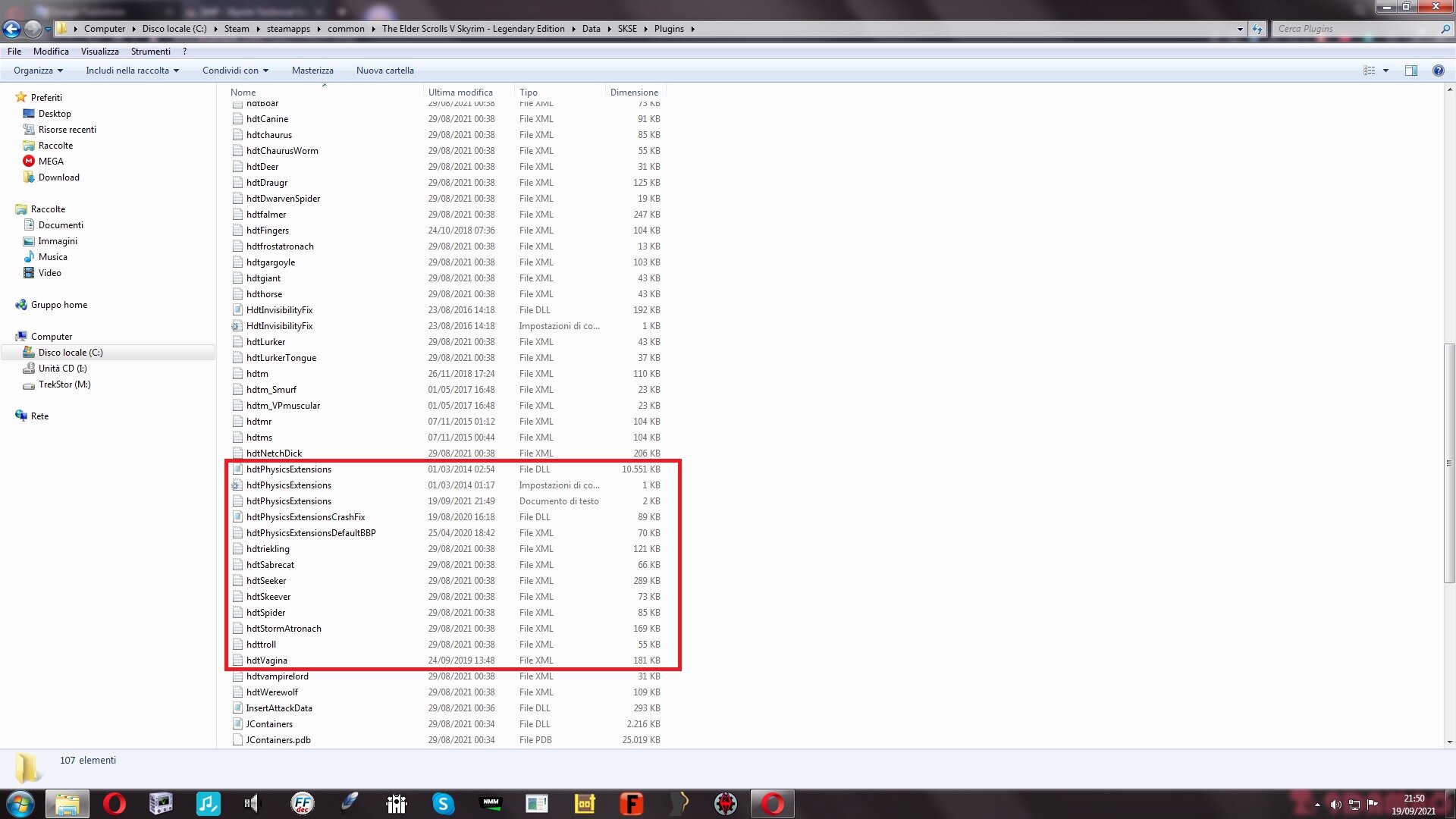Show hidden tray icons arrow
Viewport: 1456px width, 819px height.
pos(1317,805)
